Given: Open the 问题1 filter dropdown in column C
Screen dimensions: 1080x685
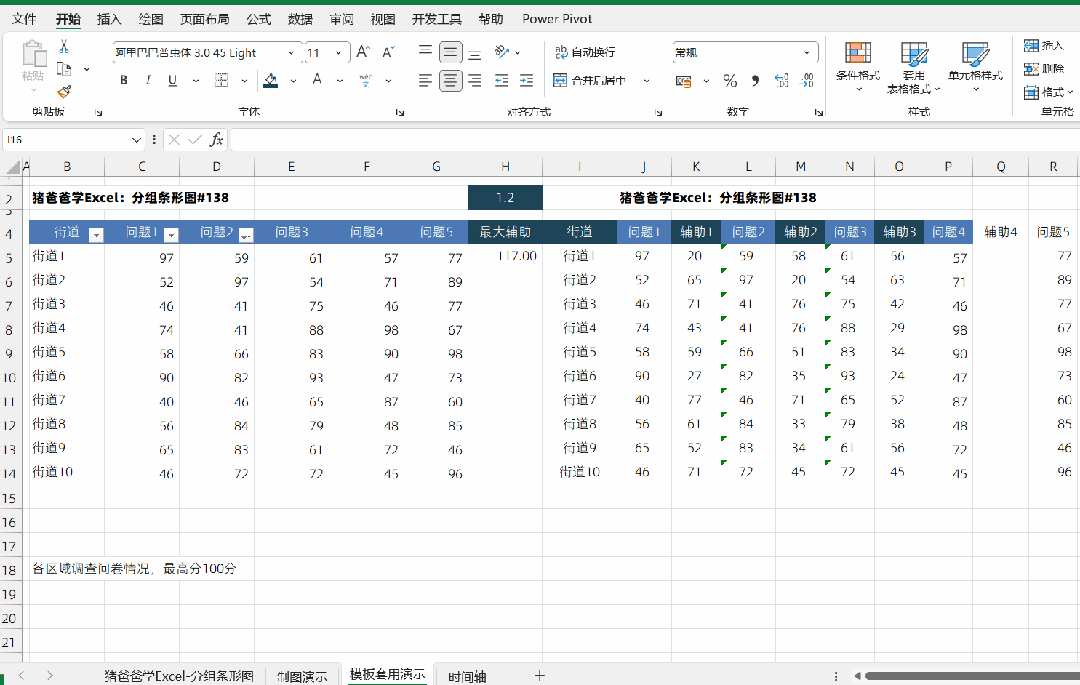Looking at the screenshot, I should [172, 235].
